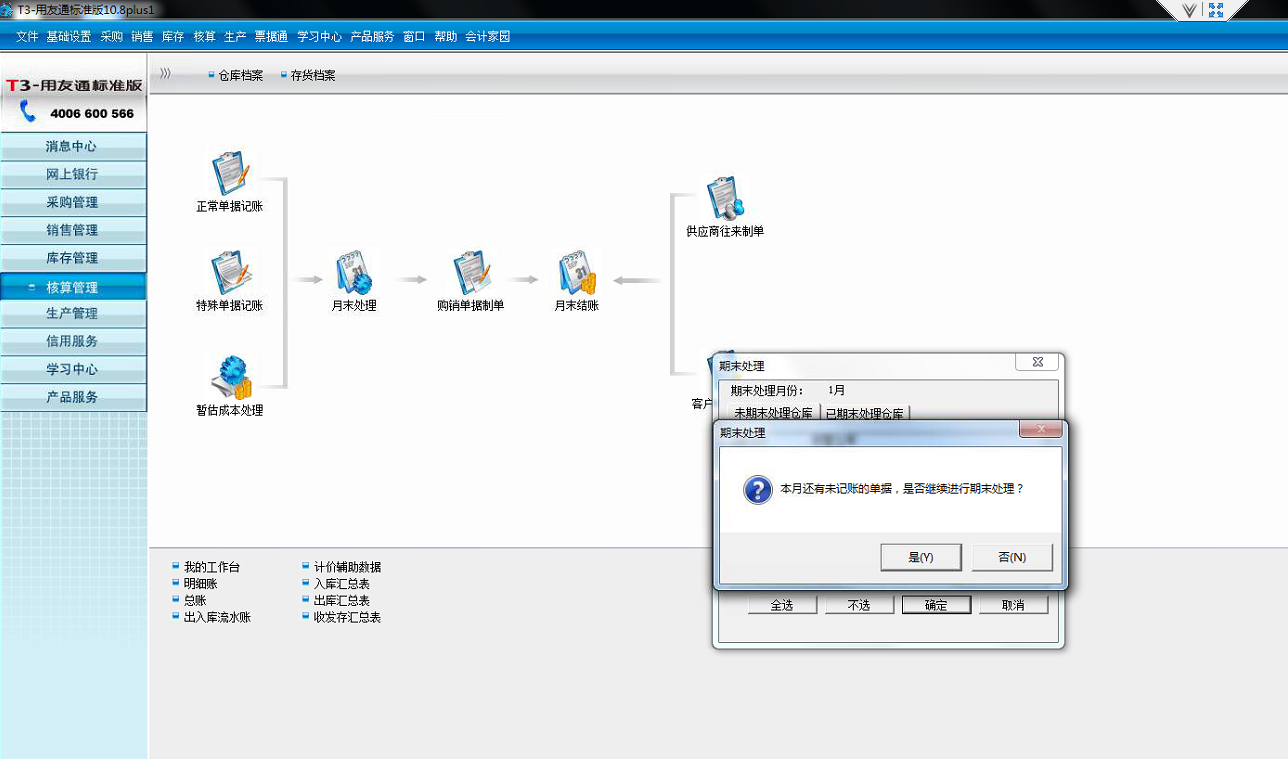Screen dimensions: 1288x759
Task: Select 库存管理 in the sidebar
Action: pyautogui.click(x=73, y=258)
